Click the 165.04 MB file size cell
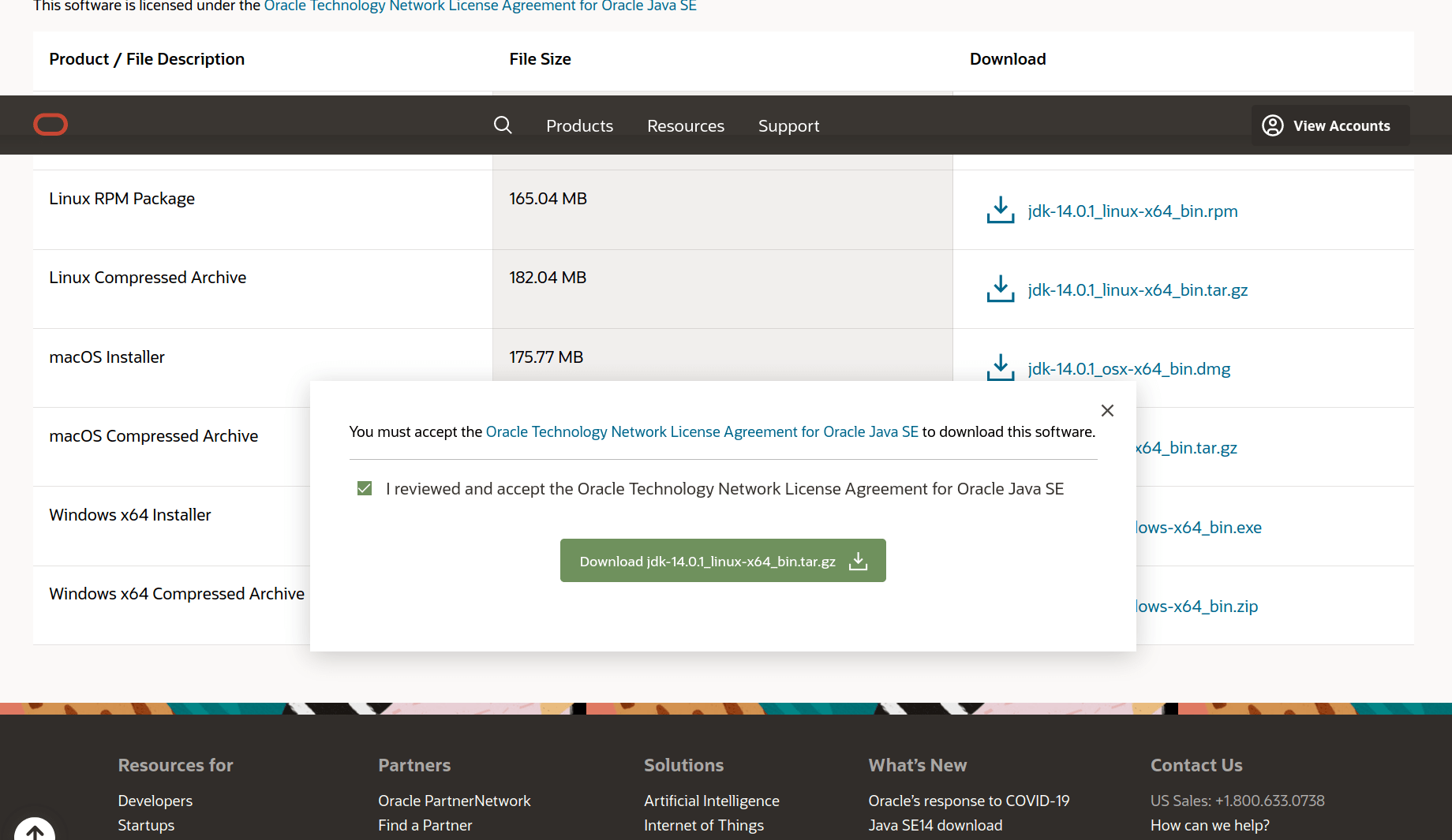This screenshot has width=1452, height=840. pyautogui.click(x=723, y=210)
